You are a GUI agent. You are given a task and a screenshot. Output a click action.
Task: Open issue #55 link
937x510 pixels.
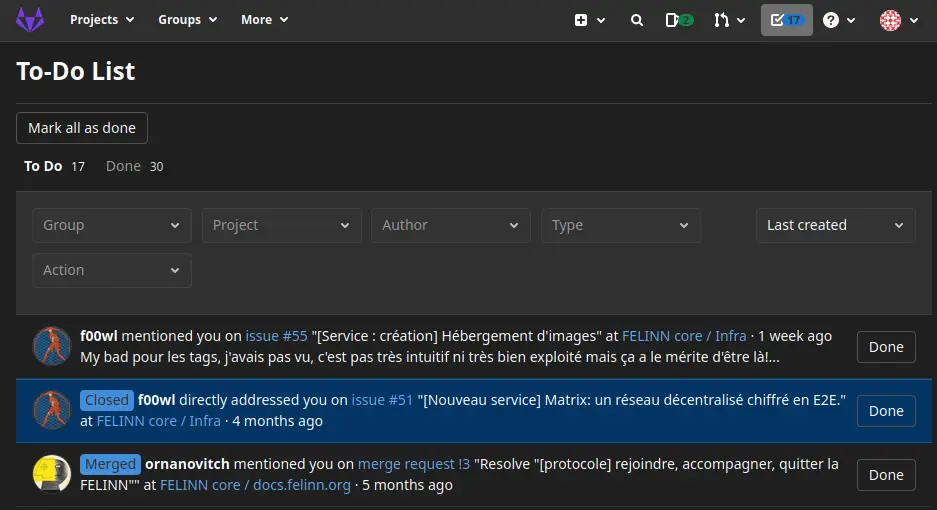tap(276, 336)
